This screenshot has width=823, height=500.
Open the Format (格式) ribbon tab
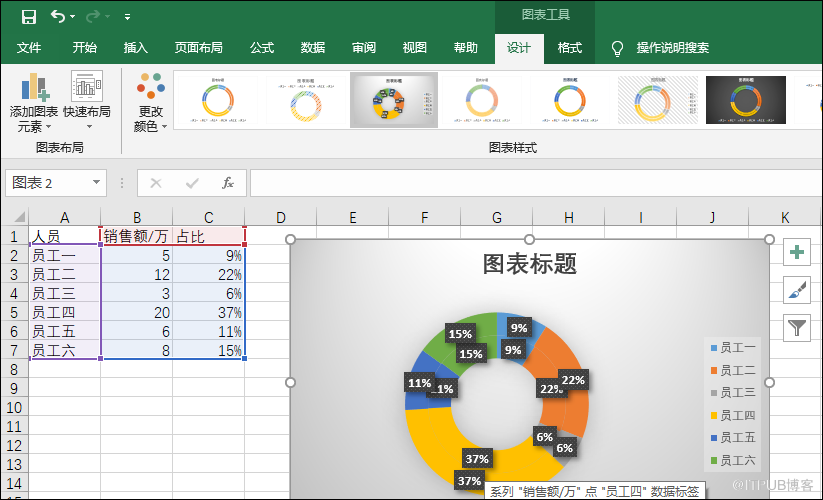point(569,48)
